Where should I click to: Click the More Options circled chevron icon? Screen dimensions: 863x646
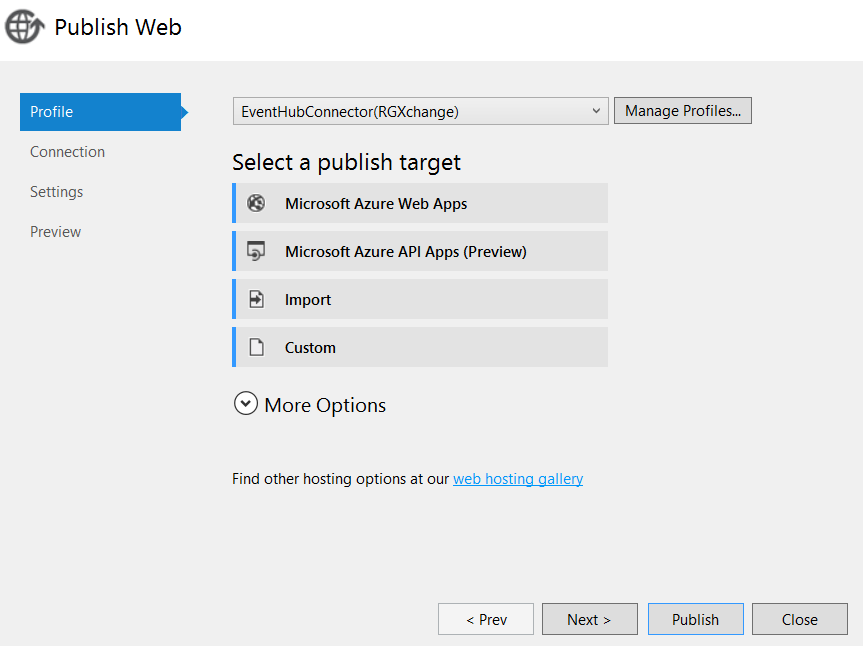tap(245, 404)
